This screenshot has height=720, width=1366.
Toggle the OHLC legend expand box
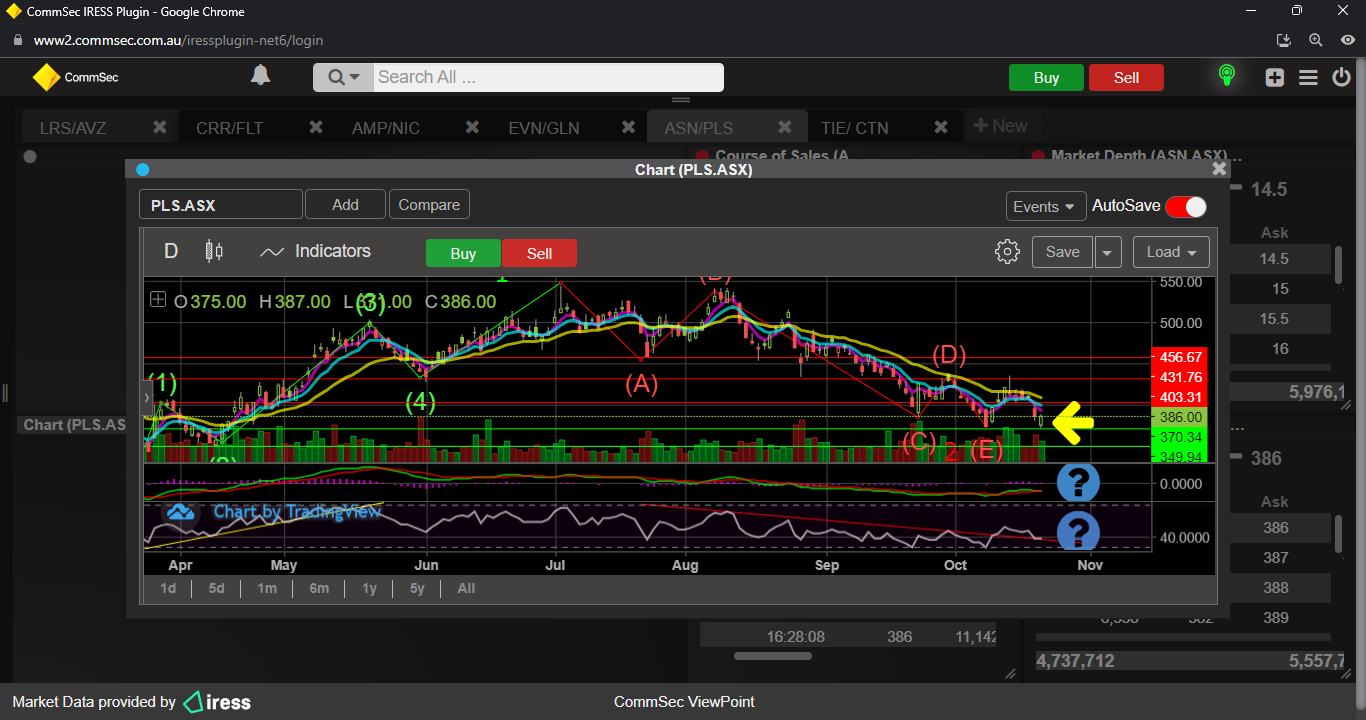158,299
